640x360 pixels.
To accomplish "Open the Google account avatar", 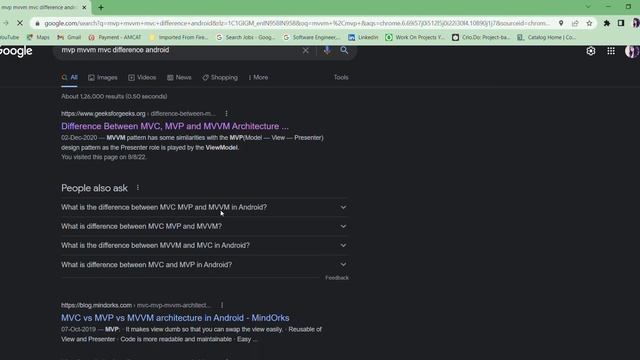I will [x=632, y=51].
